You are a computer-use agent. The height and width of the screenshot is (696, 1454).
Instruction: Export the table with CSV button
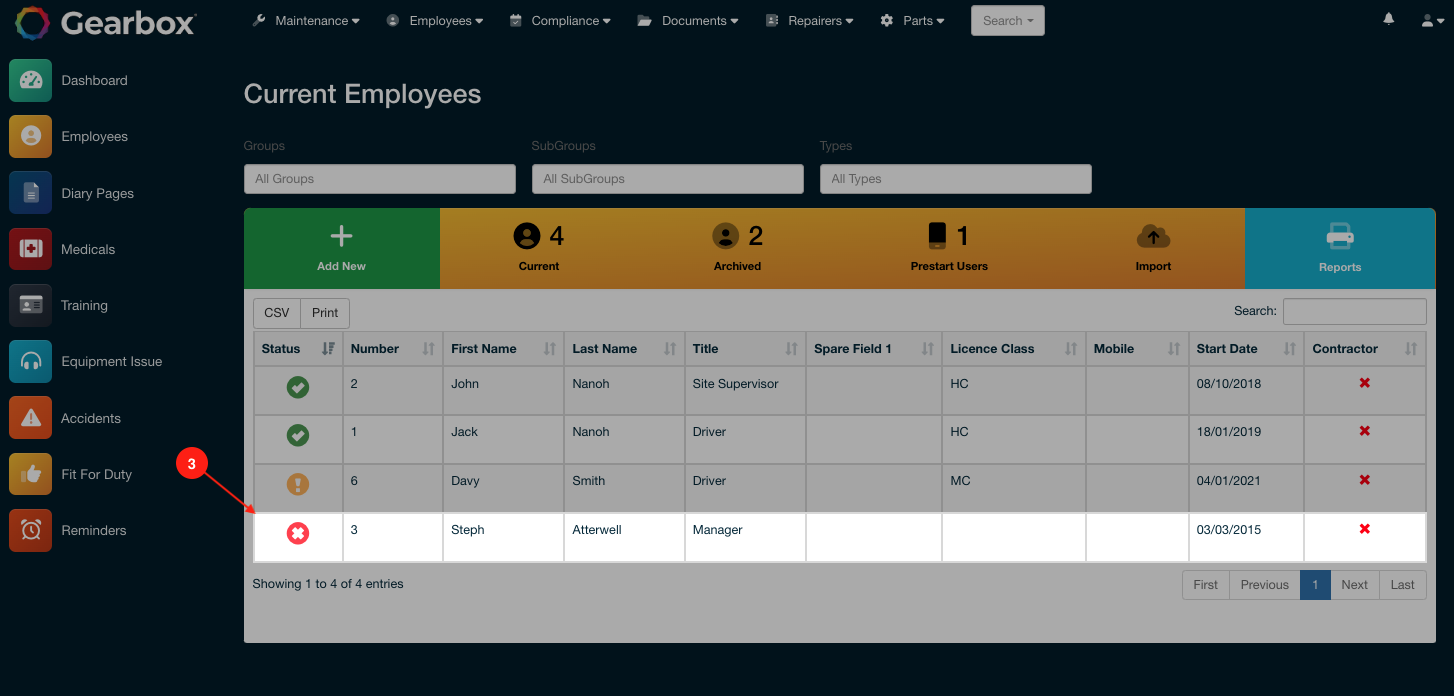coord(277,313)
